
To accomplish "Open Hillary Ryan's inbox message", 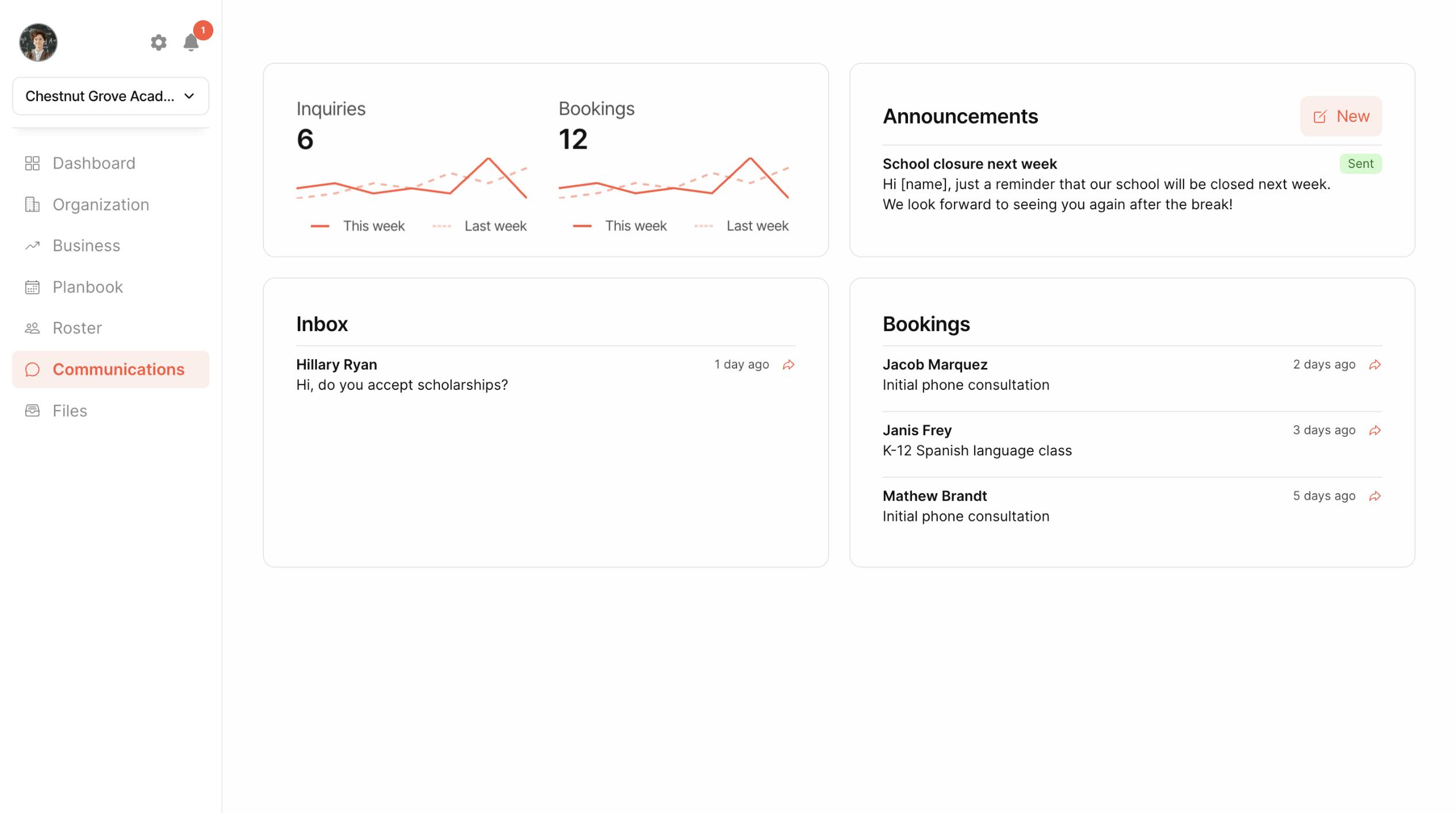I will point(403,375).
